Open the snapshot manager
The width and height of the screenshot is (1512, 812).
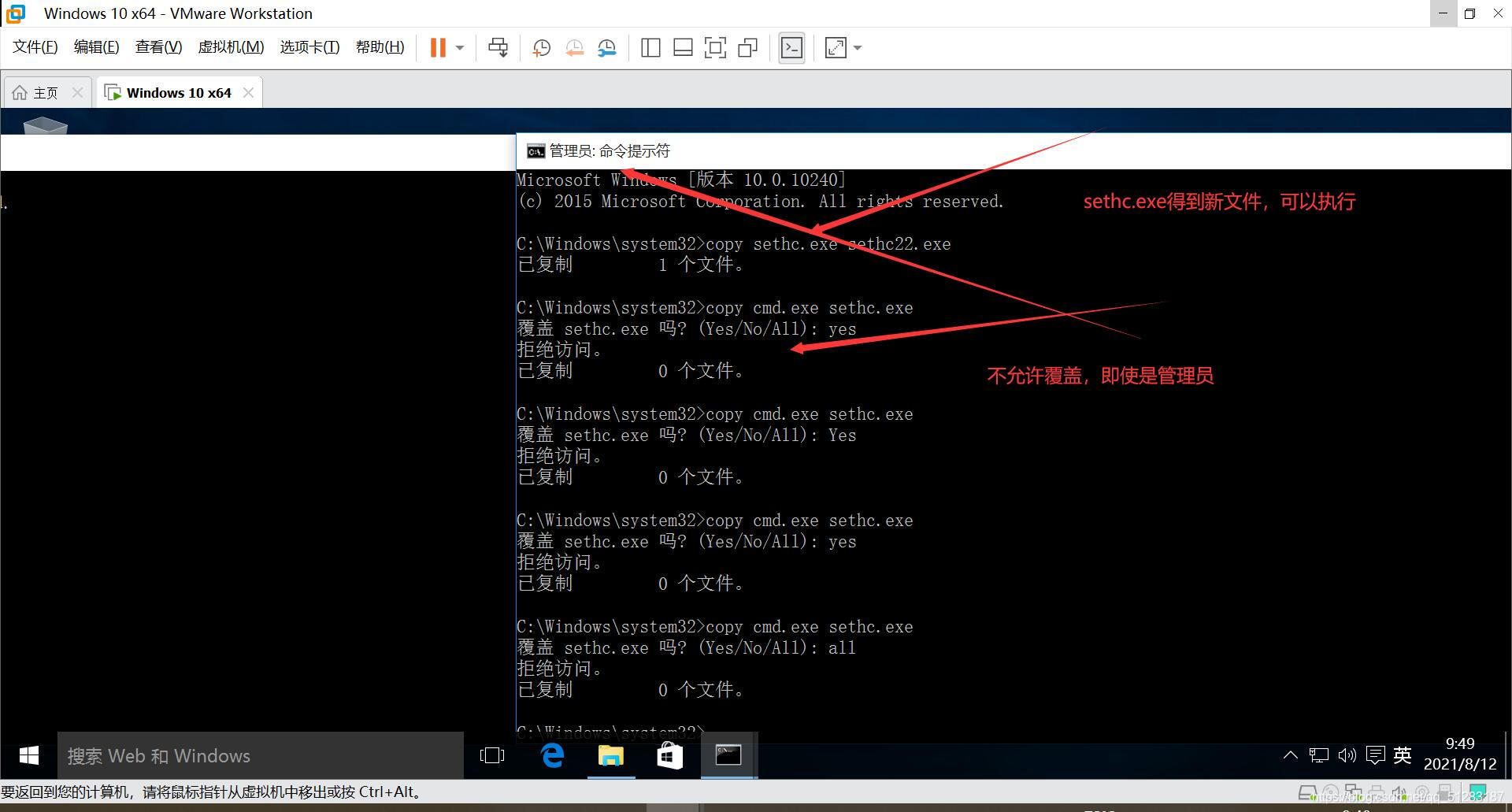(x=606, y=48)
